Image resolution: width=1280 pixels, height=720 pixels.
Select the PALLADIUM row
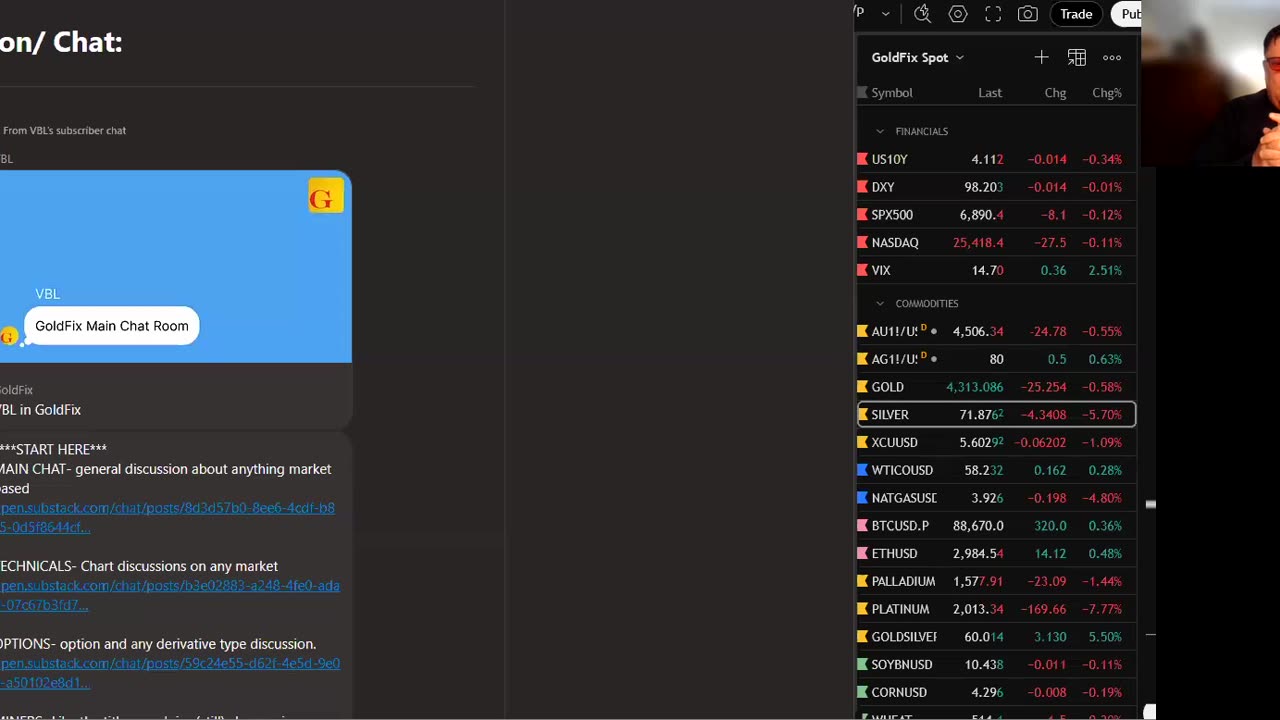996,581
